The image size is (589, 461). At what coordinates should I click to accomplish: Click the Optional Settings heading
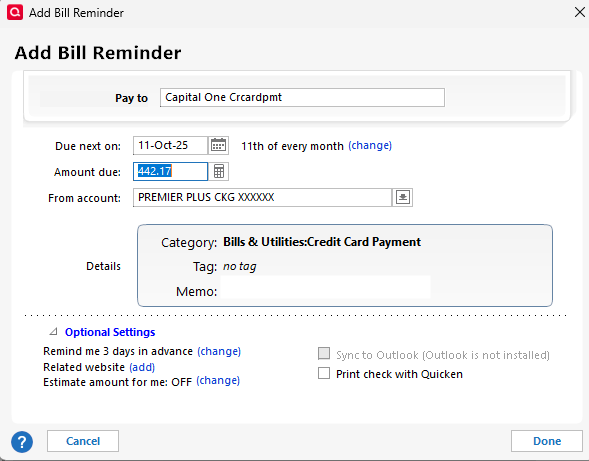tap(110, 332)
